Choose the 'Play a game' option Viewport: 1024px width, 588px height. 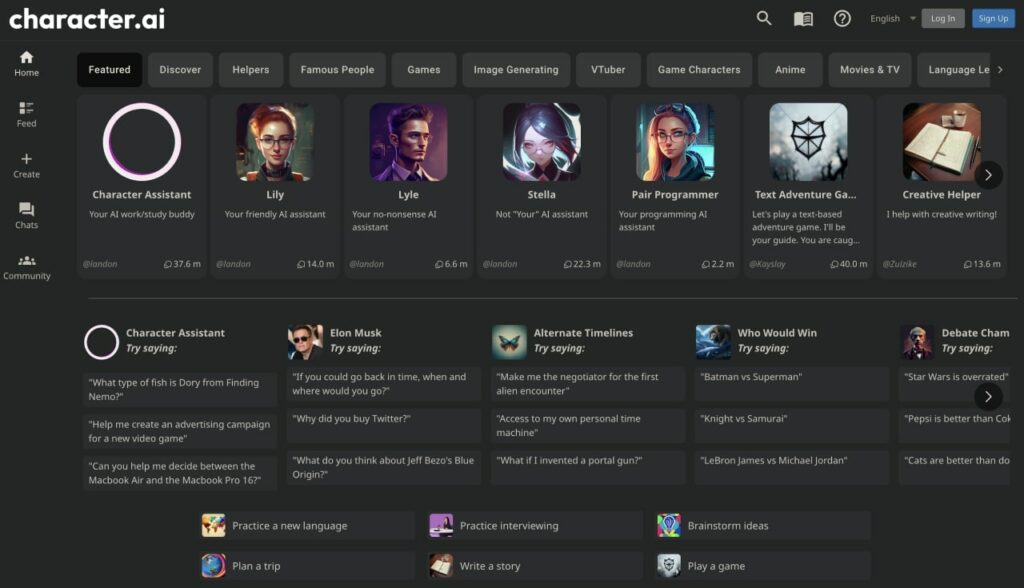pos(762,565)
